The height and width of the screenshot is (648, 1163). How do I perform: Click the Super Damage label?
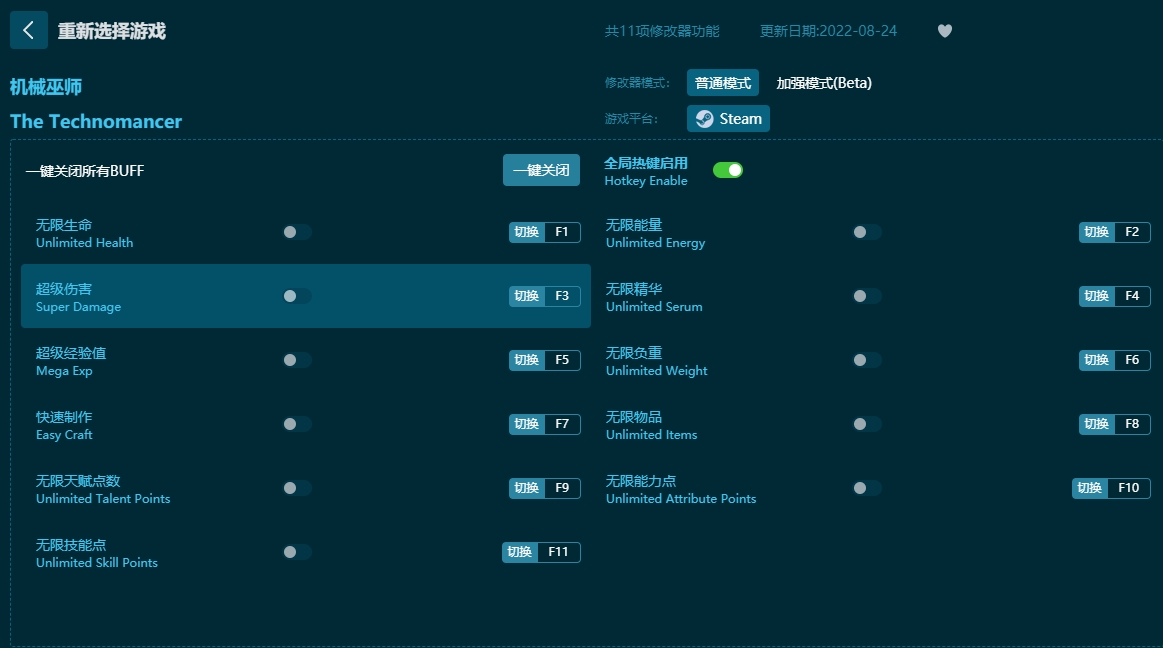[x=79, y=307]
